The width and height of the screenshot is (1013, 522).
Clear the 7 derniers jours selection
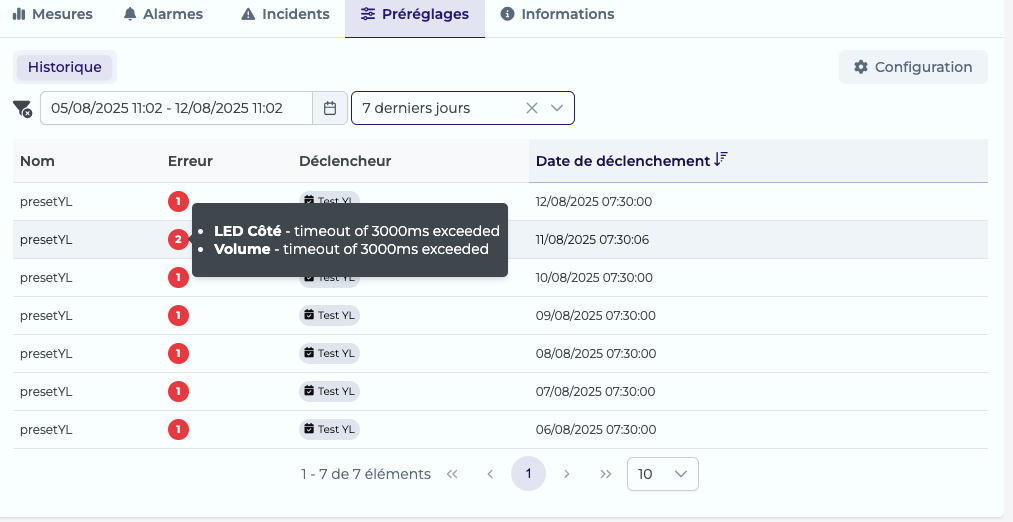[532, 109]
